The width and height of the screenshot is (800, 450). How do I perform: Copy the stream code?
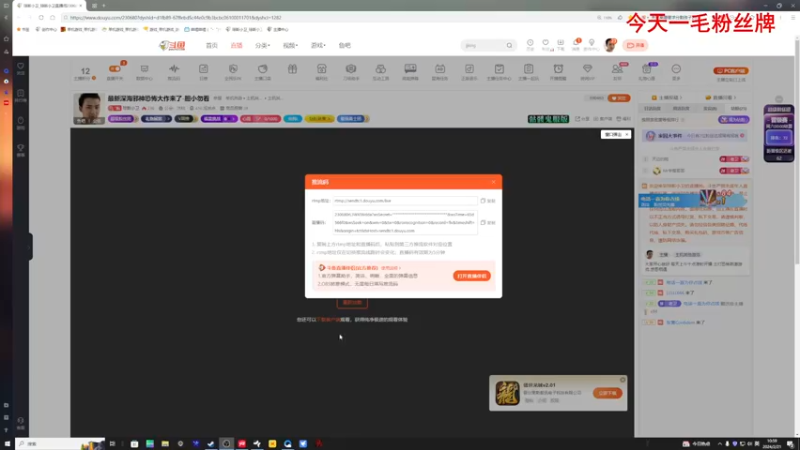click(488, 223)
